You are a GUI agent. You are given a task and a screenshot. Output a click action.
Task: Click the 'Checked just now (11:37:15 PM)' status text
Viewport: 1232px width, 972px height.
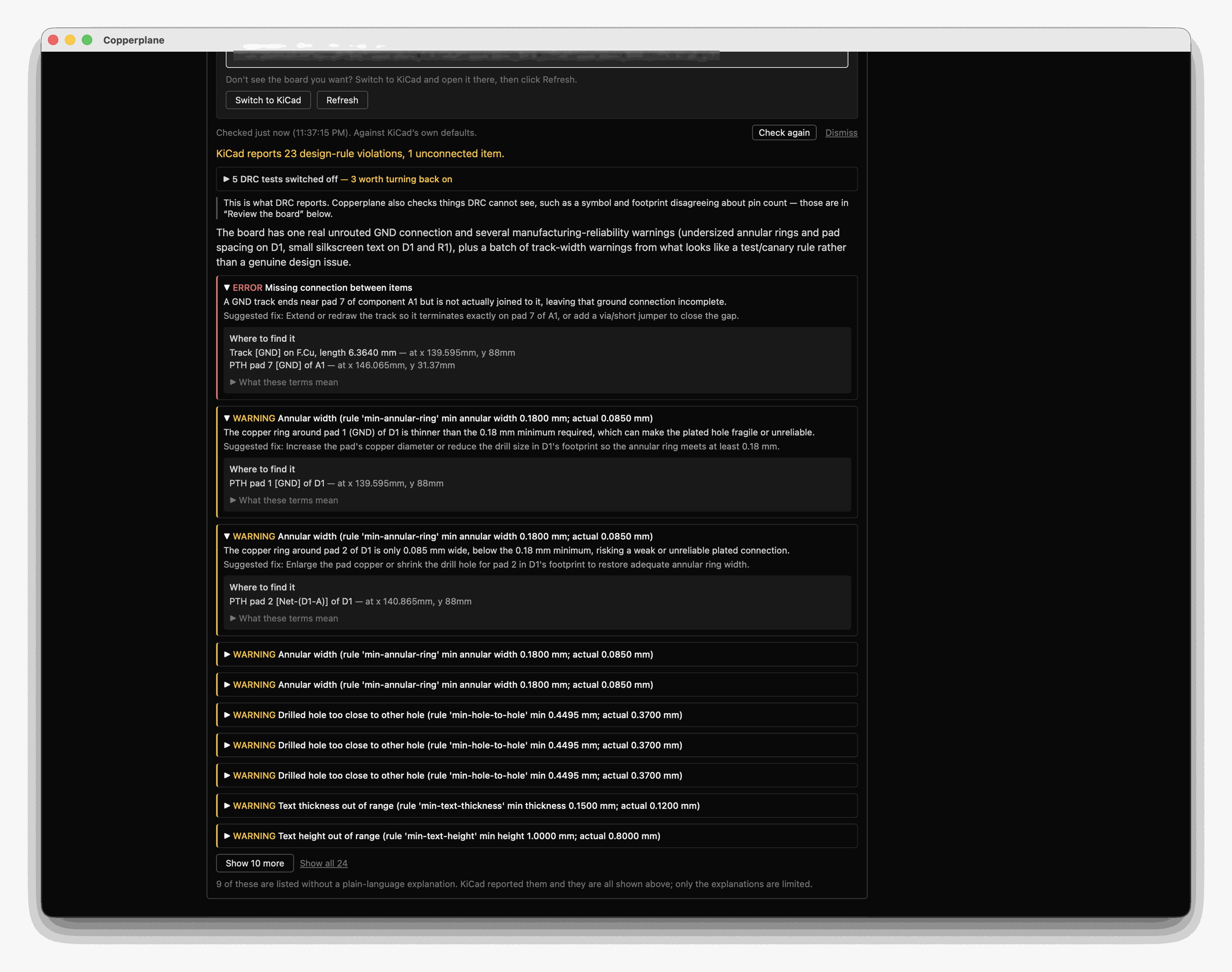(347, 133)
